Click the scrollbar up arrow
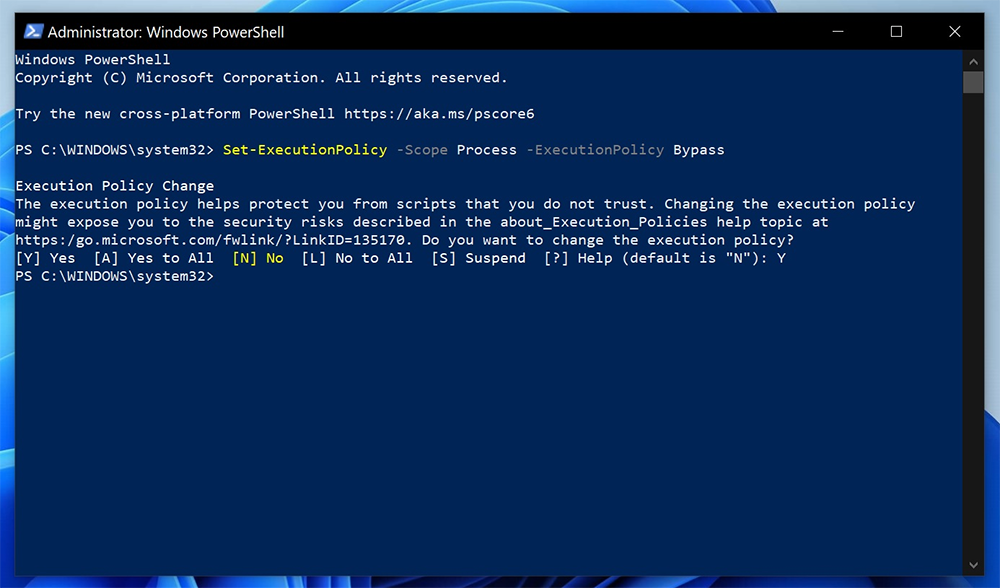 click(x=973, y=61)
